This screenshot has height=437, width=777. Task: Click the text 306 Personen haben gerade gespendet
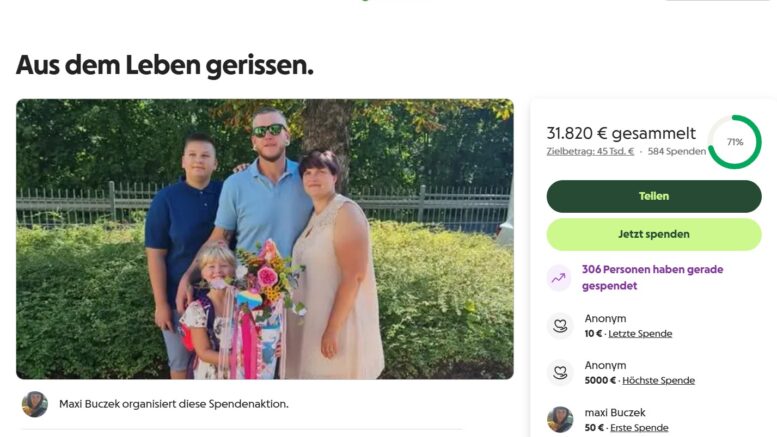coord(653,277)
